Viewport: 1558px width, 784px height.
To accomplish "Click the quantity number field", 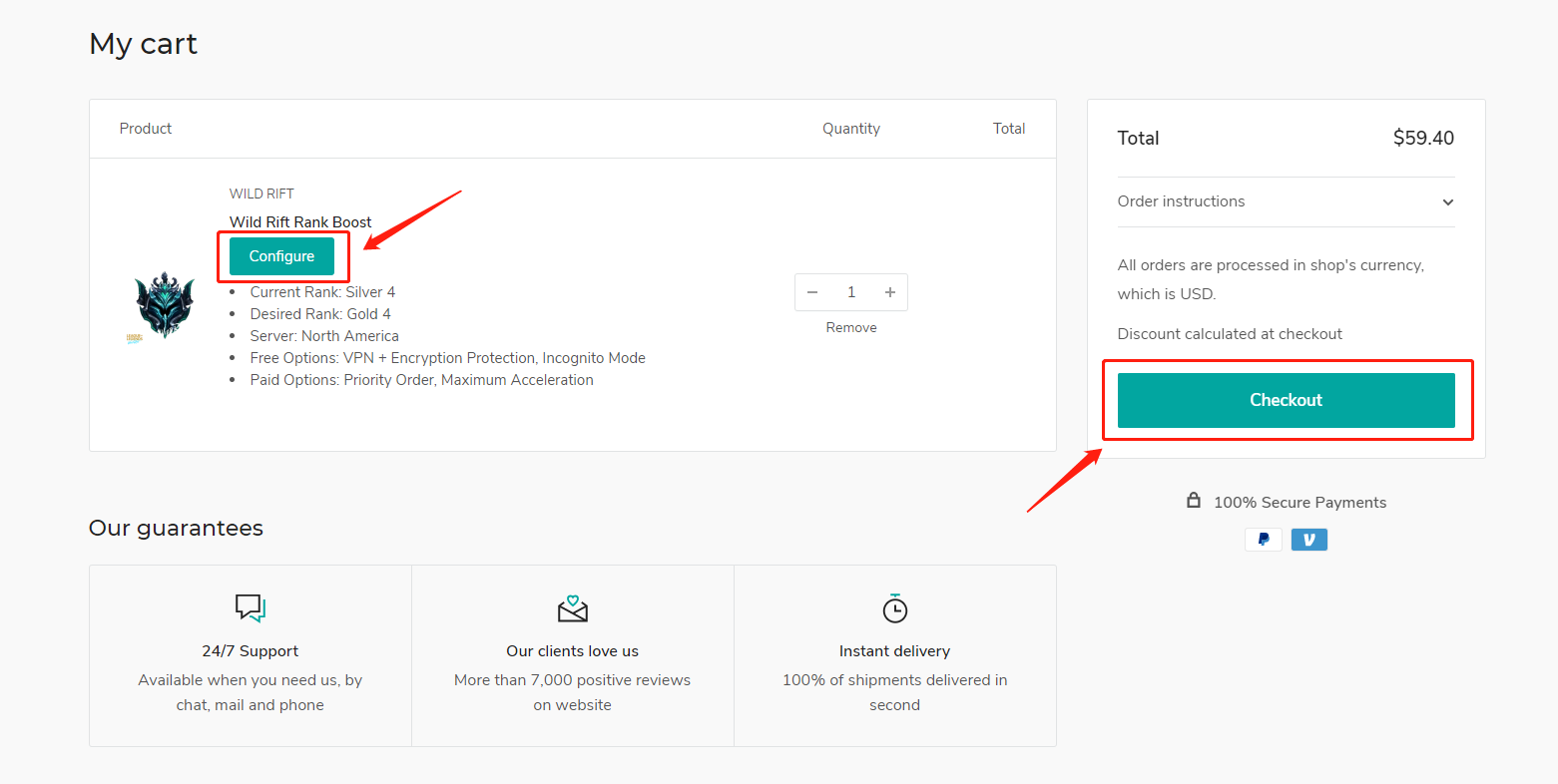I will click(x=851, y=292).
